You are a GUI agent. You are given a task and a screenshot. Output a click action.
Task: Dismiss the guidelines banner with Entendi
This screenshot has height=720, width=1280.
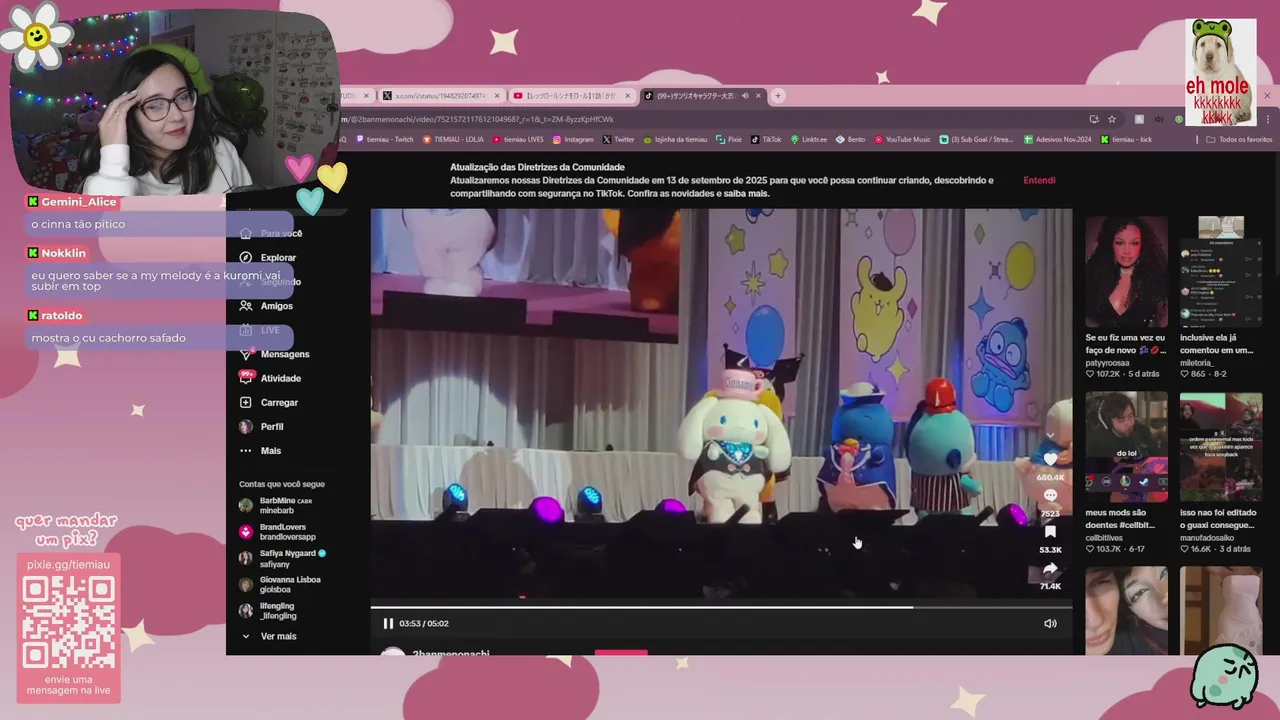tap(1039, 180)
